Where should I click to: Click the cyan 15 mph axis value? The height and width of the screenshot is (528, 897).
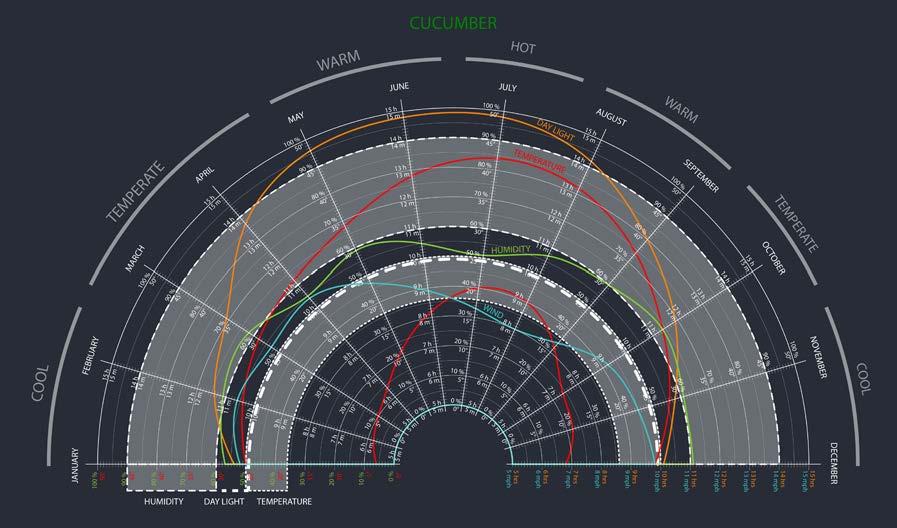click(x=805, y=482)
